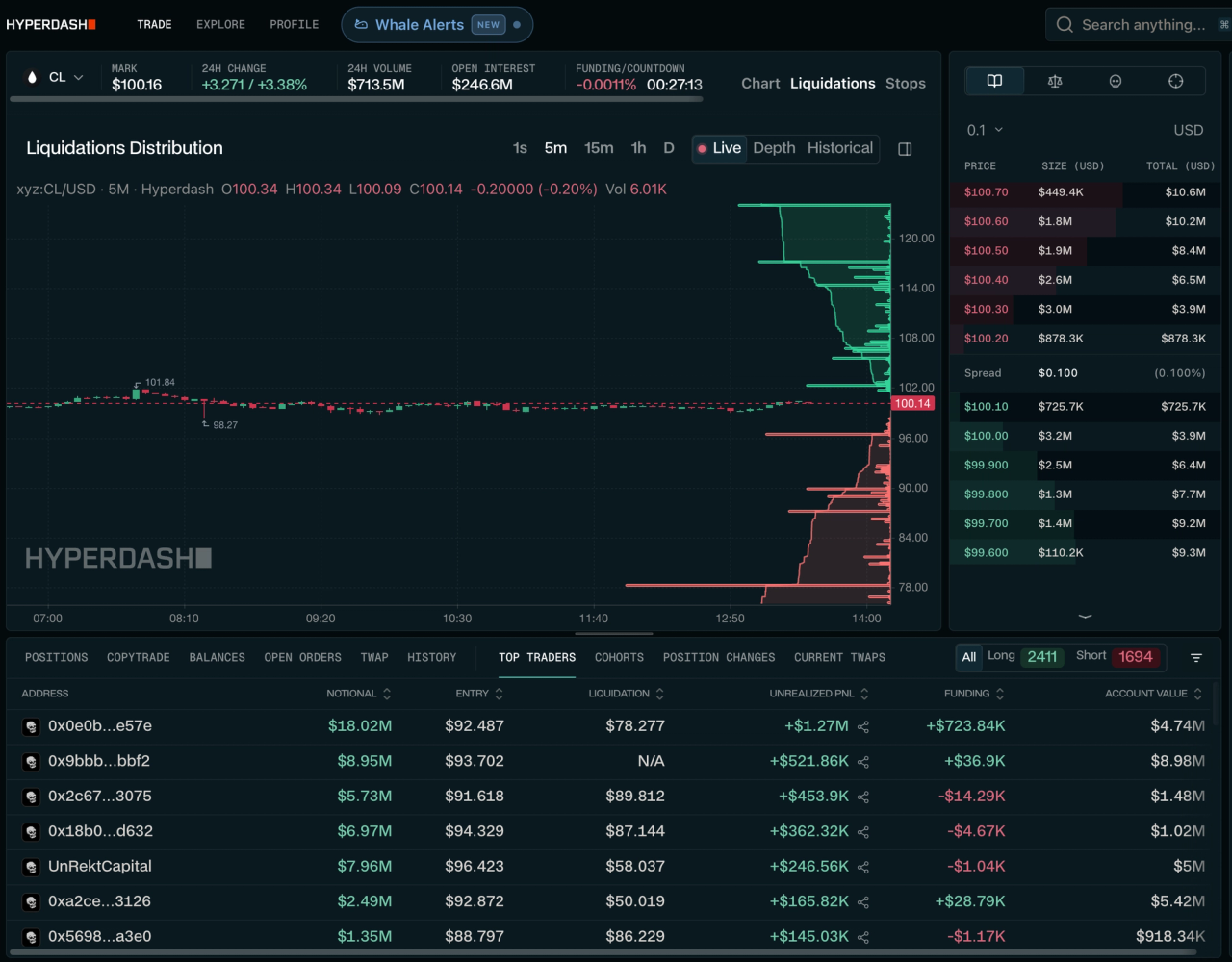1232x962 pixels.
Task: Set chart interval to 1s
Action: pyautogui.click(x=520, y=148)
